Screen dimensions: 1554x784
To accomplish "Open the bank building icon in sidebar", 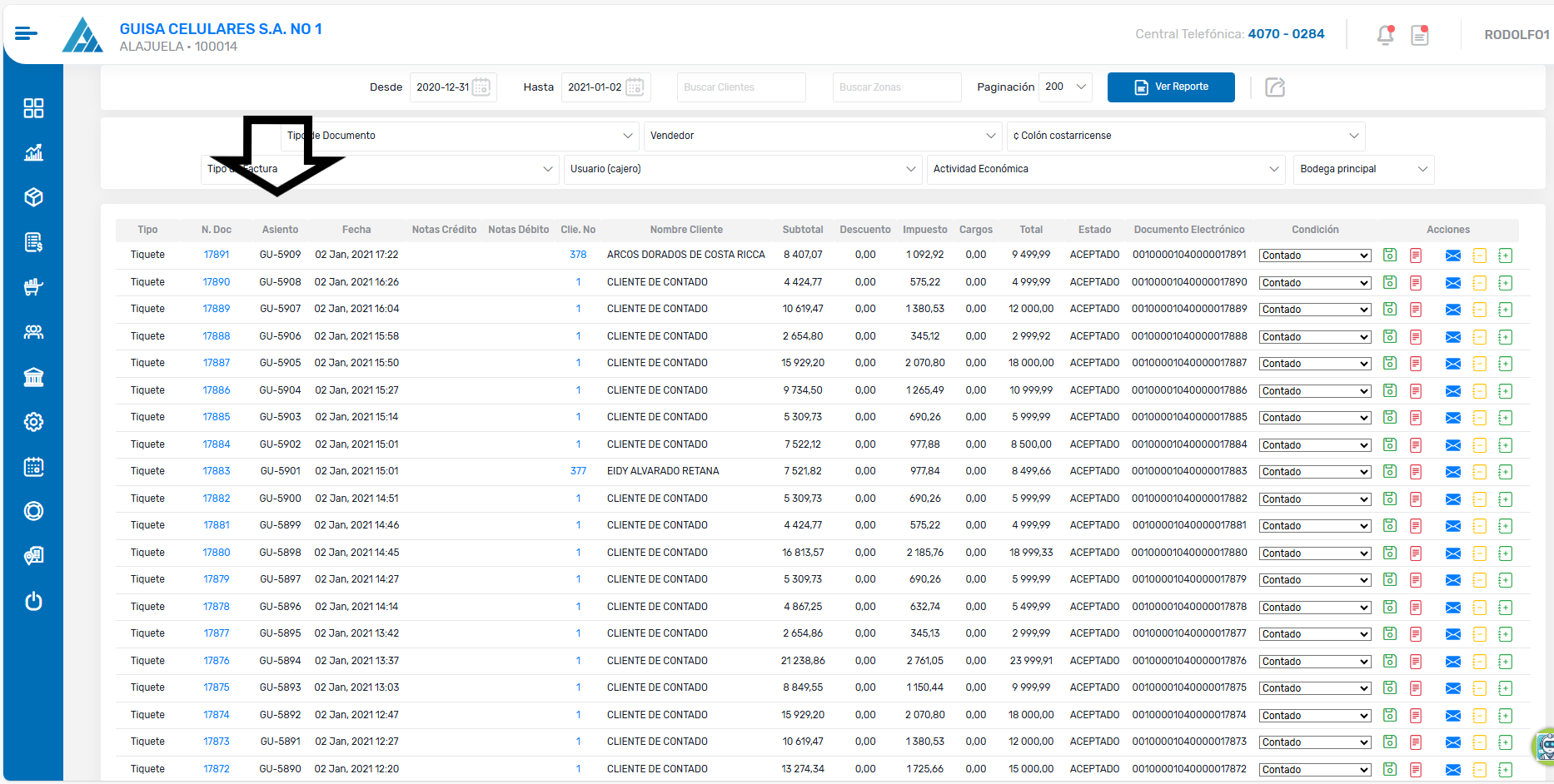I will [x=33, y=377].
